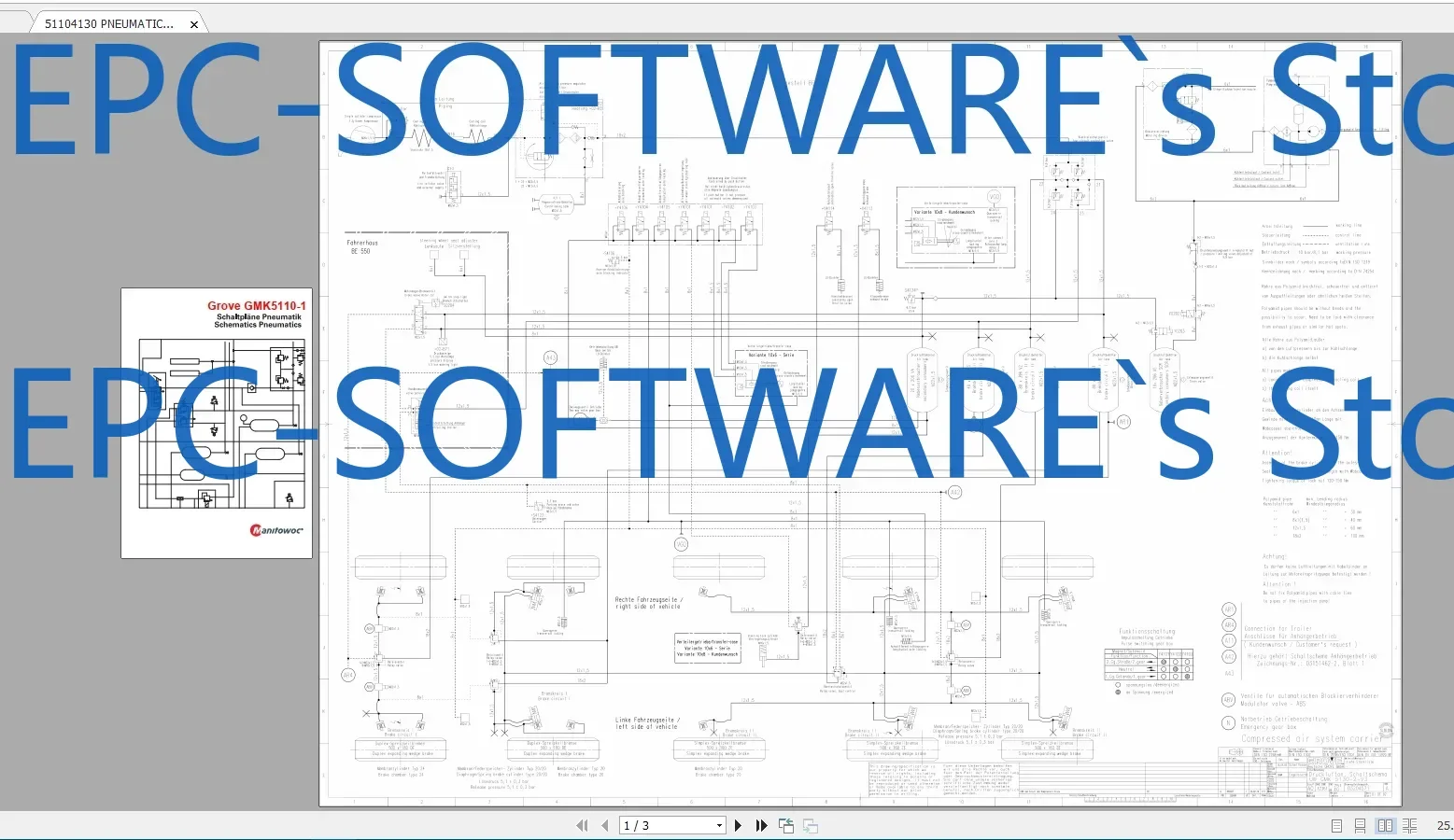Select continuous scrolling page layout
This screenshot has height=840, width=1454.
point(1360,825)
